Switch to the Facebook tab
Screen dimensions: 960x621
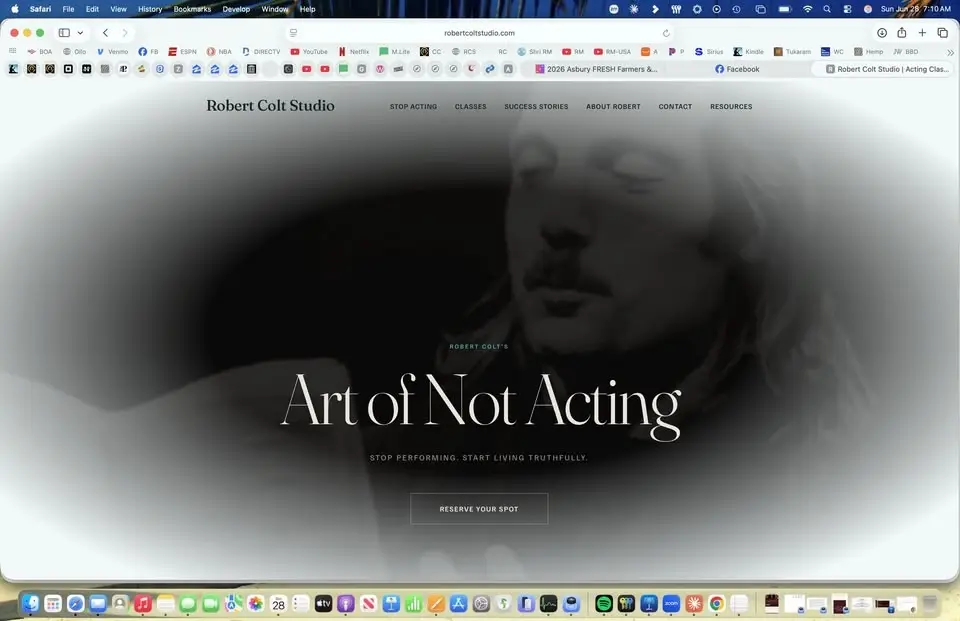(x=737, y=69)
